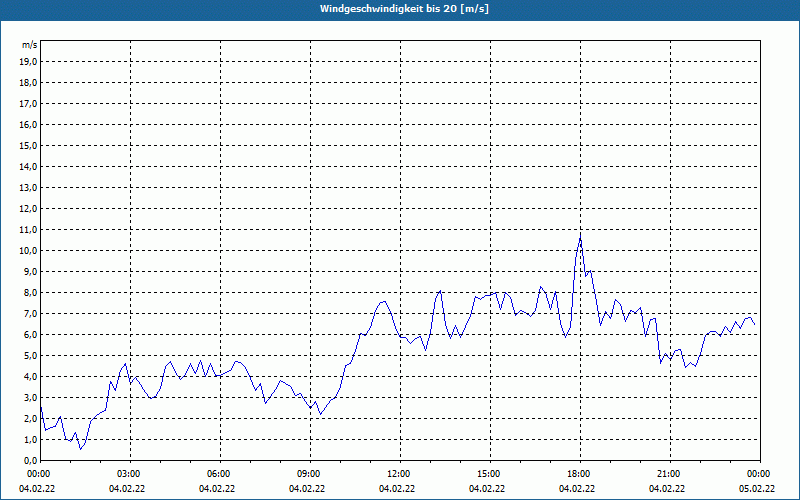The height and width of the screenshot is (500, 800).
Task: Click the 18,0 value on the y-axis
Action: point(28,83)
